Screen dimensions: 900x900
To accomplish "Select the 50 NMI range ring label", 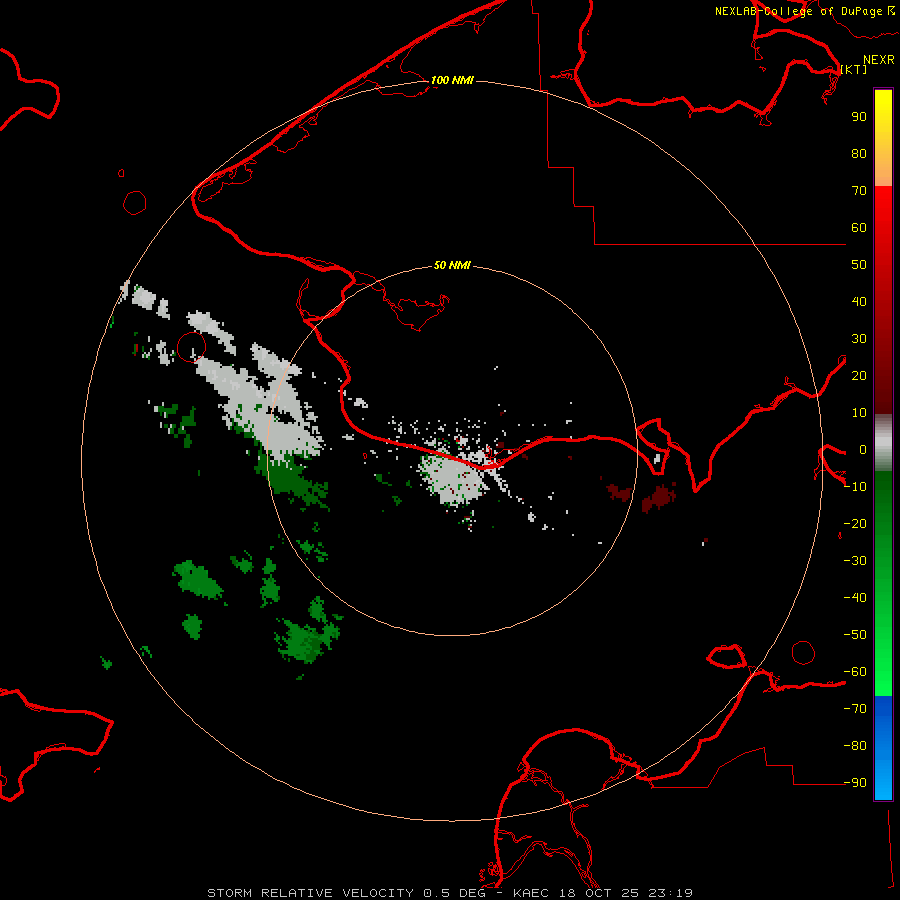I will pos(452,265).
